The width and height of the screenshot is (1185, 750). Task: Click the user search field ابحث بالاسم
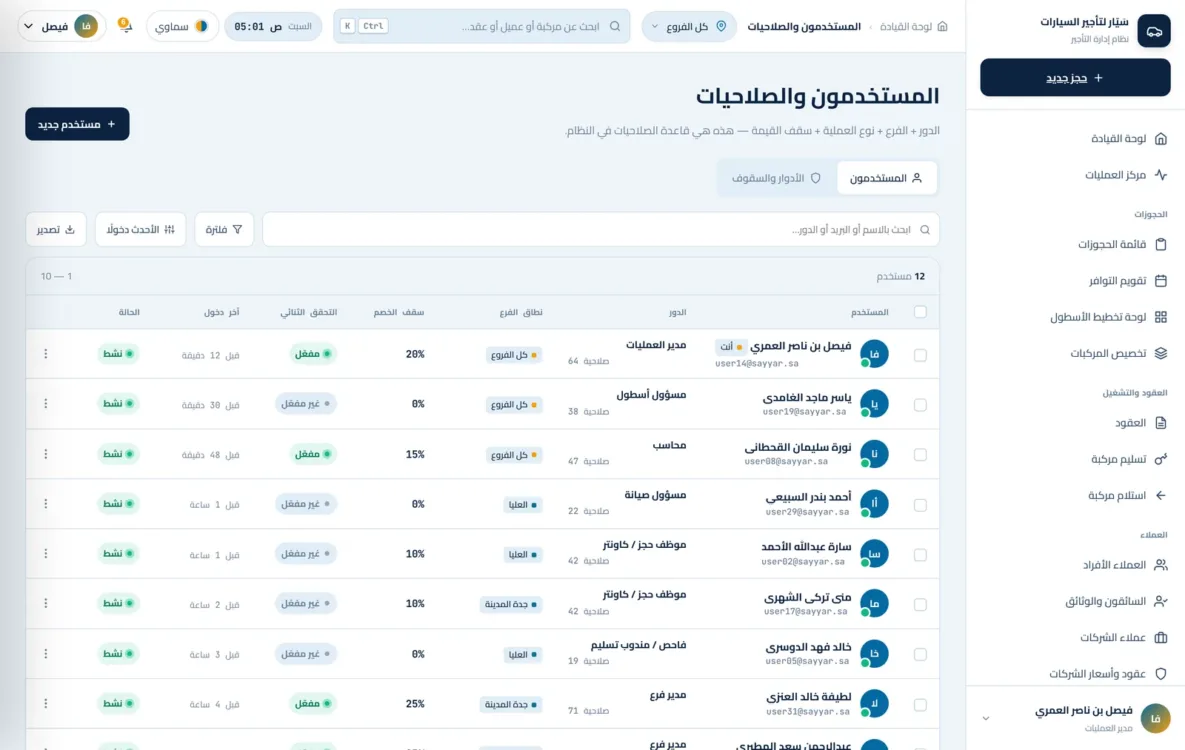(x=601, y=229)
